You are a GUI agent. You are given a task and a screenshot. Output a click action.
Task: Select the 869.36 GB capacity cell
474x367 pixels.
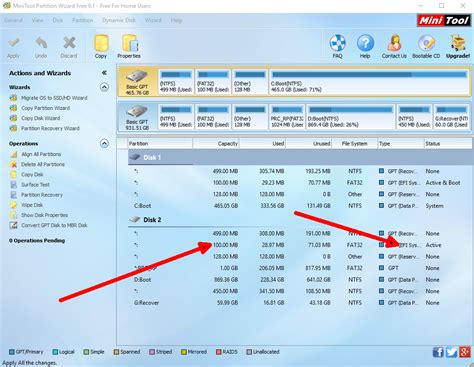226,280
